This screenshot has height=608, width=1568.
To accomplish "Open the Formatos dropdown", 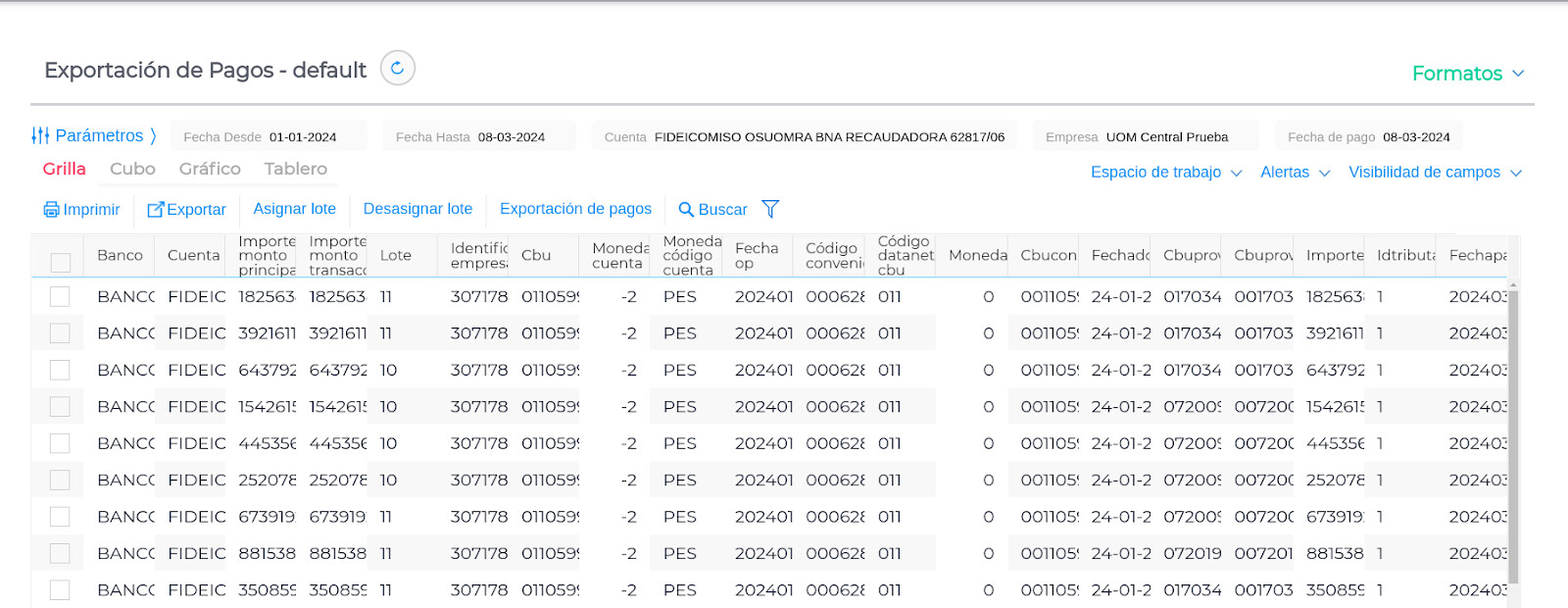I will point(1467,74).
